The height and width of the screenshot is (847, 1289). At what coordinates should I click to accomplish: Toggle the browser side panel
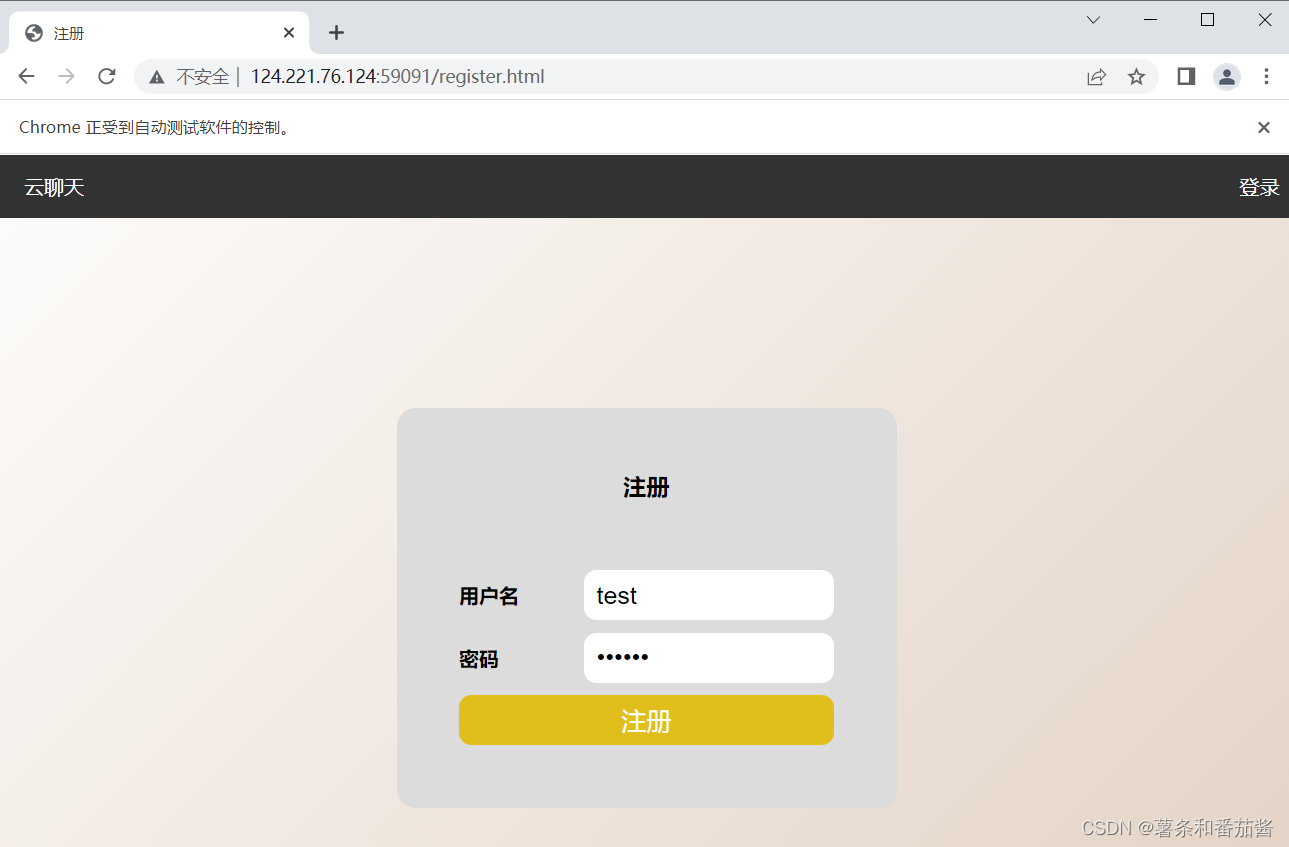click(1186, 77)
